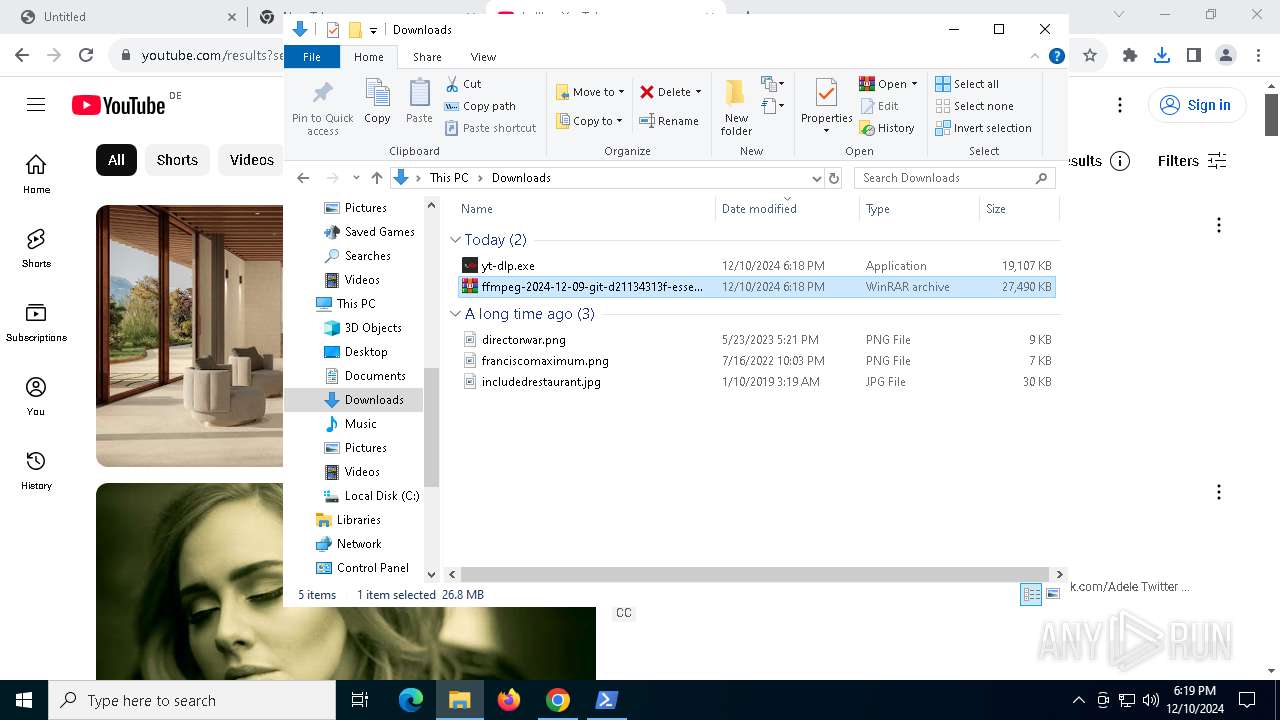This screenshot has height=720, width=1280.
Task: Open Task View on taskbar
Action: pos(360,700)
